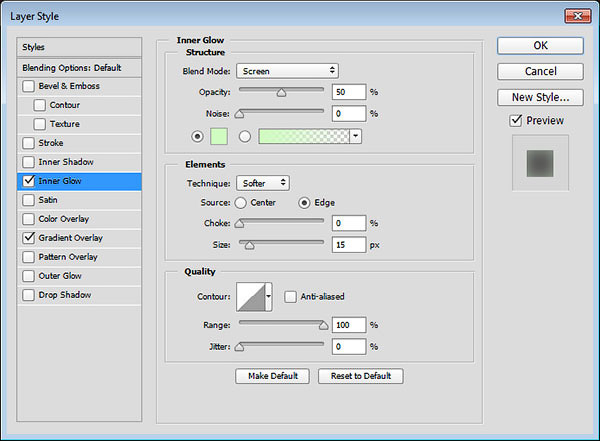Click the Cancel button
600x441 pixels.
[x=540, y=71]
